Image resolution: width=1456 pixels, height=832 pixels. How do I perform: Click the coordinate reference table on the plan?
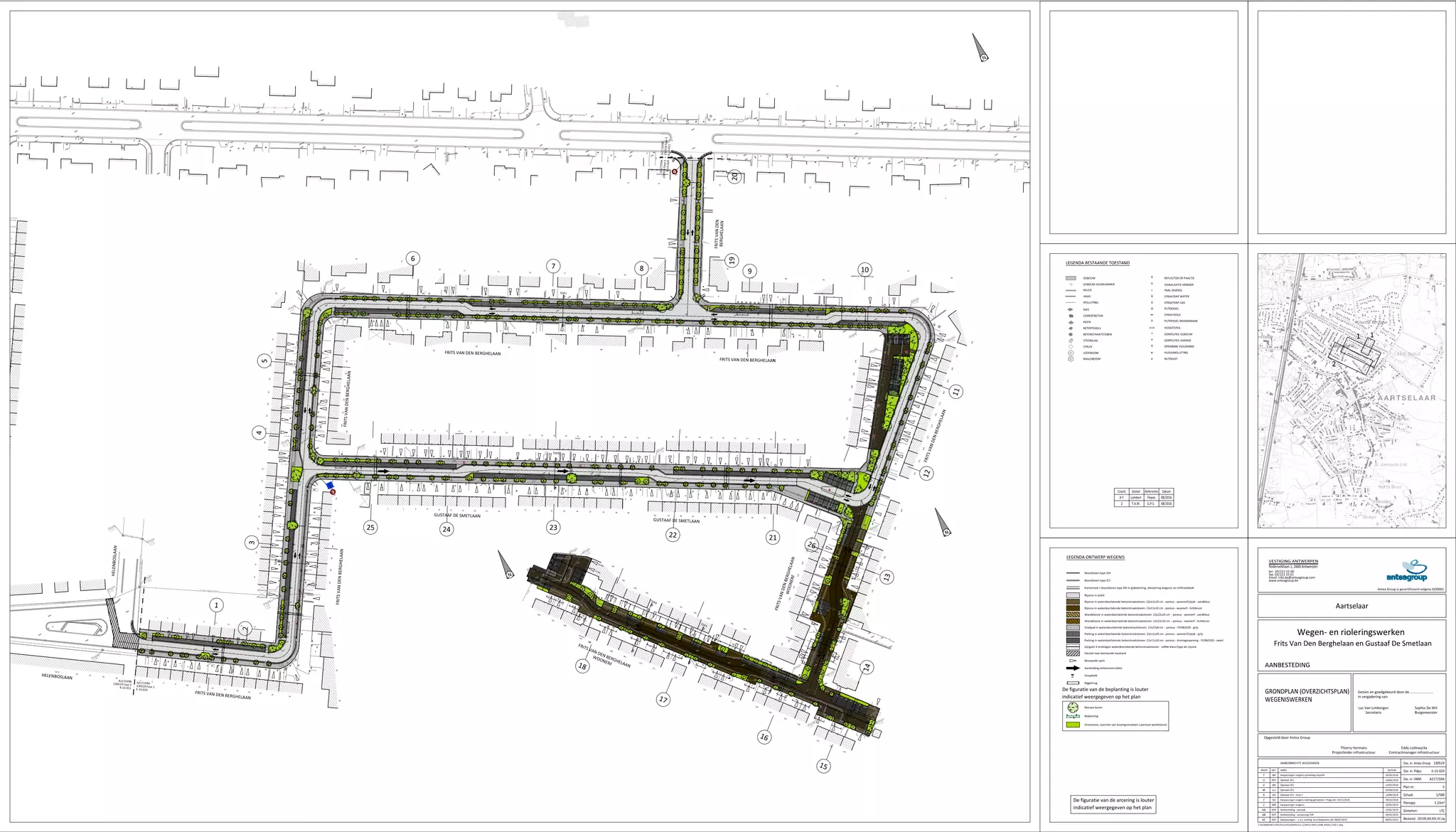click(1143, 497)
